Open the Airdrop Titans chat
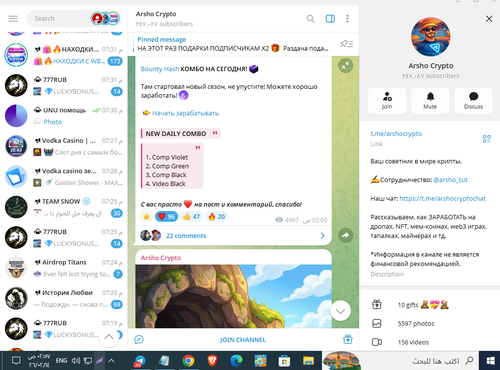Screen dimensions: 500x370 coord(63,268)
